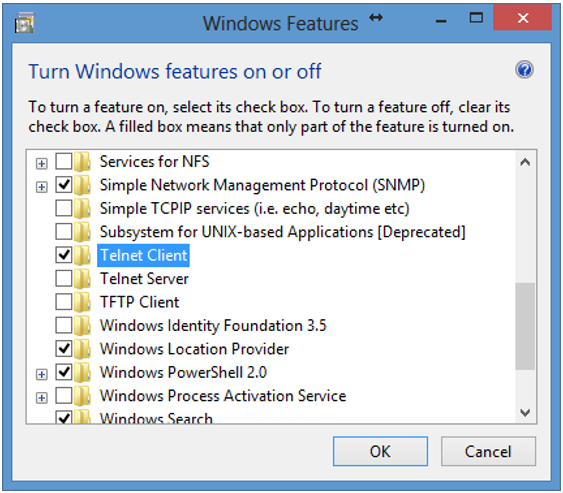
Task: Click the OK button
Action: point(380,451)
